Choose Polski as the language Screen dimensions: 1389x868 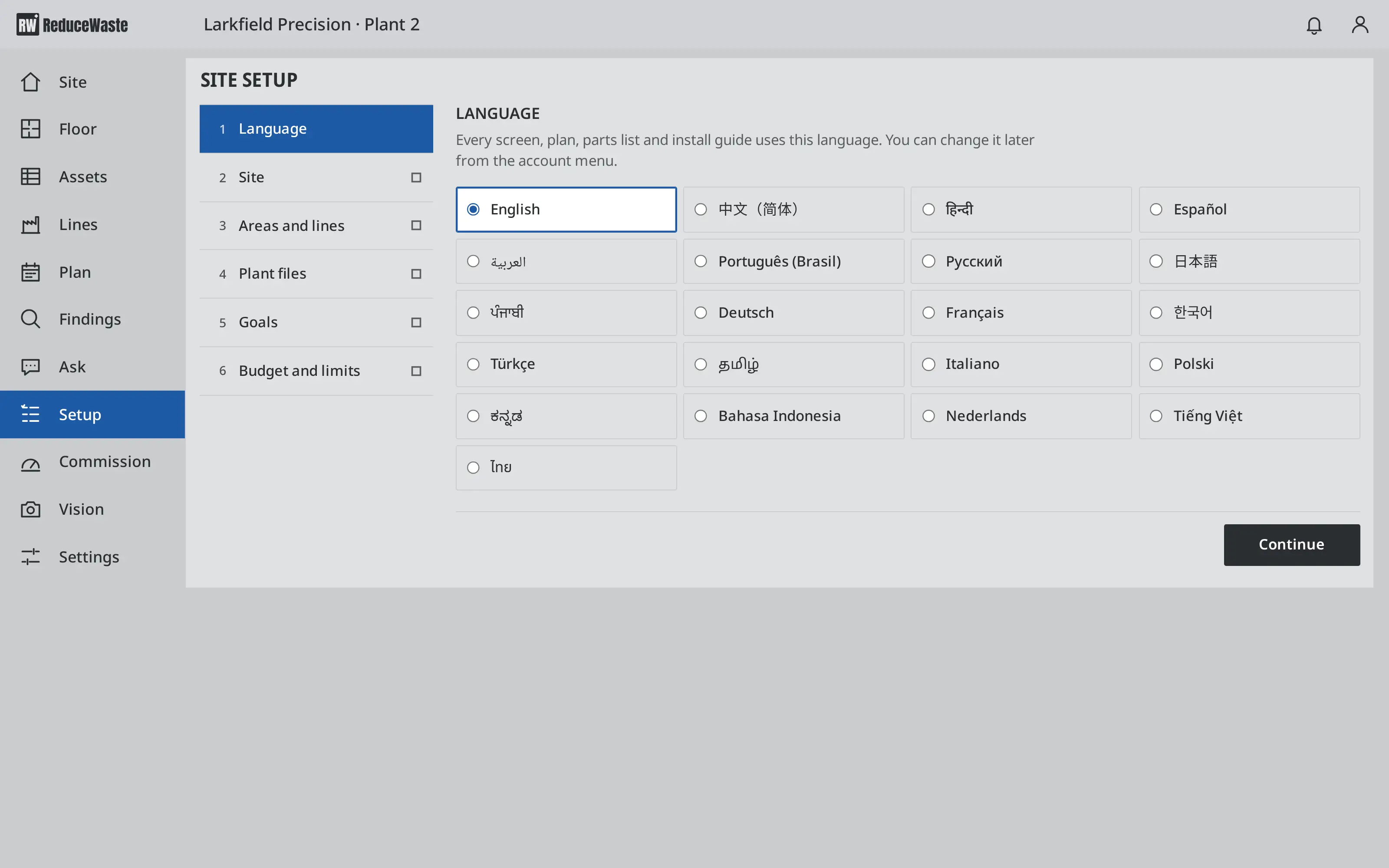[1249, 365]
